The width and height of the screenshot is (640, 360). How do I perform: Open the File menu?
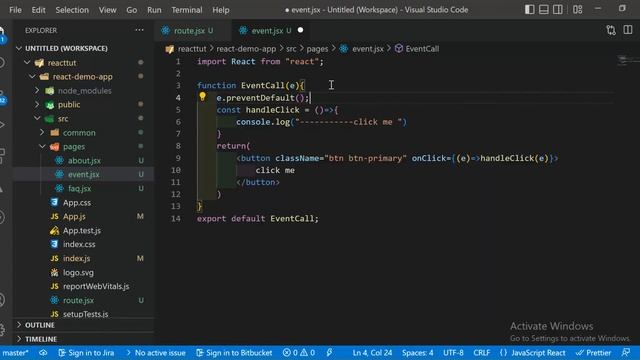[15, 10]
